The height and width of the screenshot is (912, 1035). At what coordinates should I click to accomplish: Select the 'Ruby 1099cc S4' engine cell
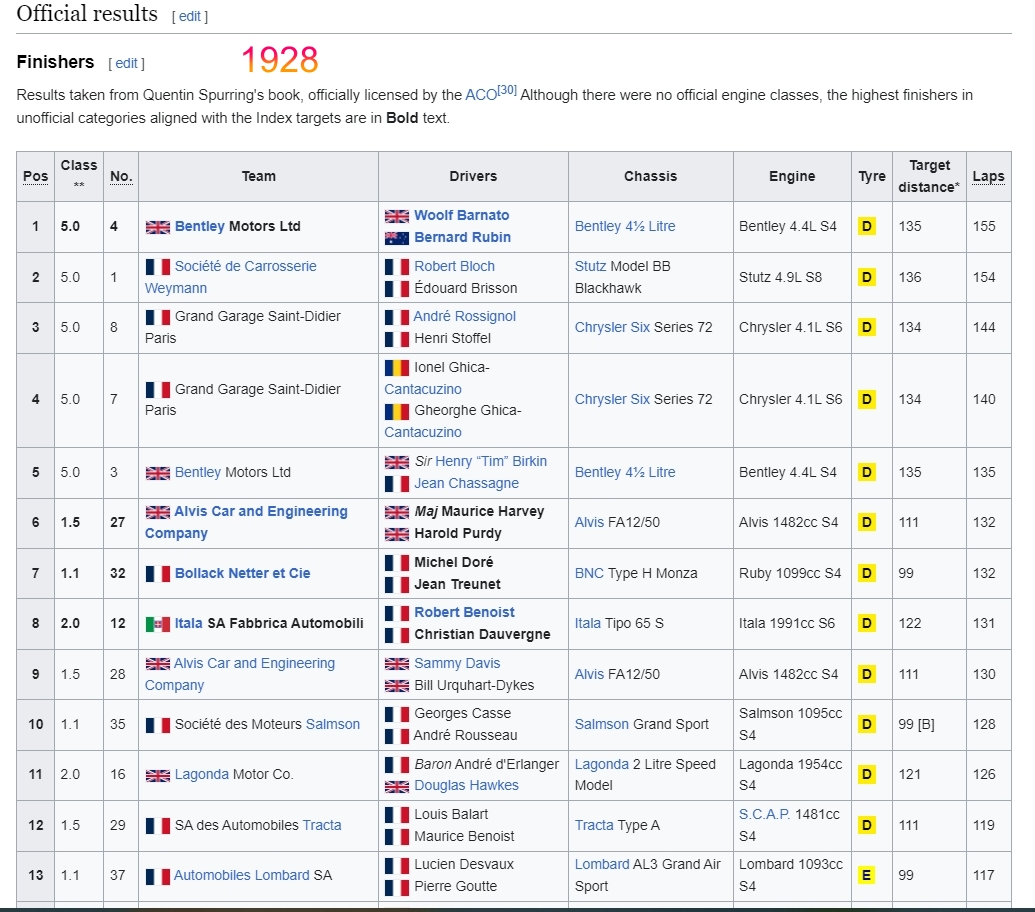[x=791, y=573]
